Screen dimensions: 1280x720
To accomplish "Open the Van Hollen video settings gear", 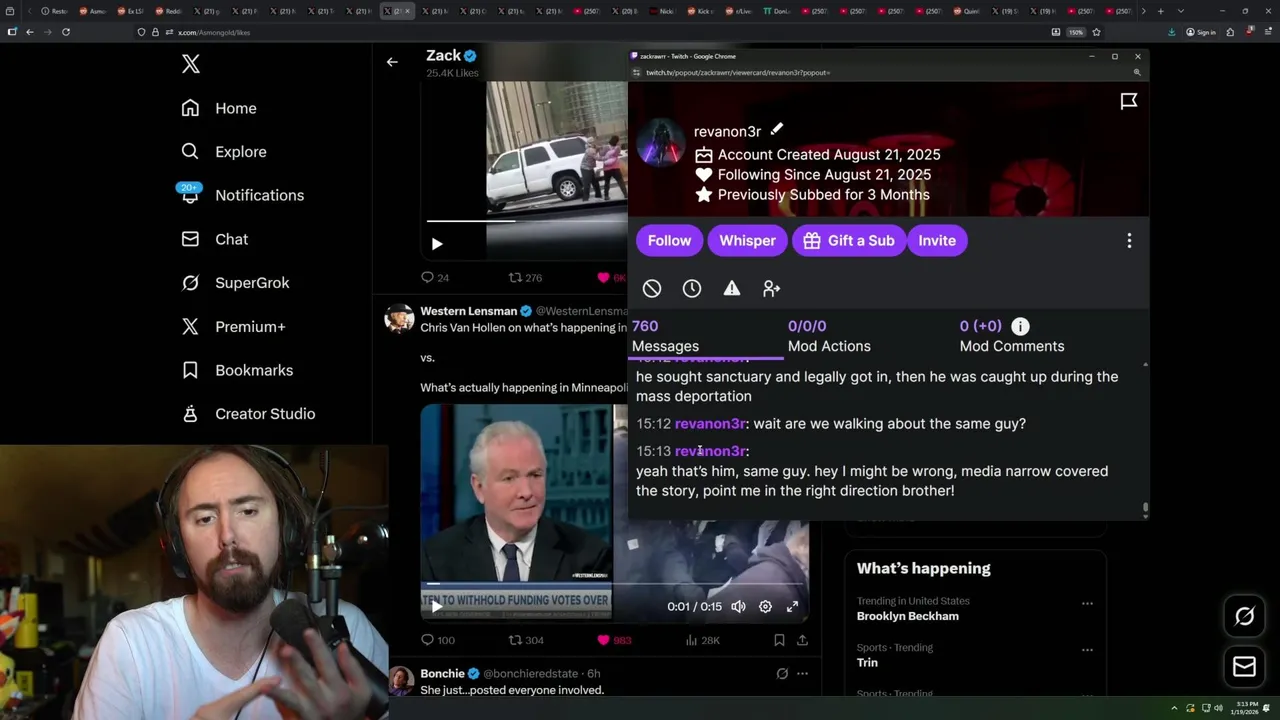I will (x=765, y=606).
